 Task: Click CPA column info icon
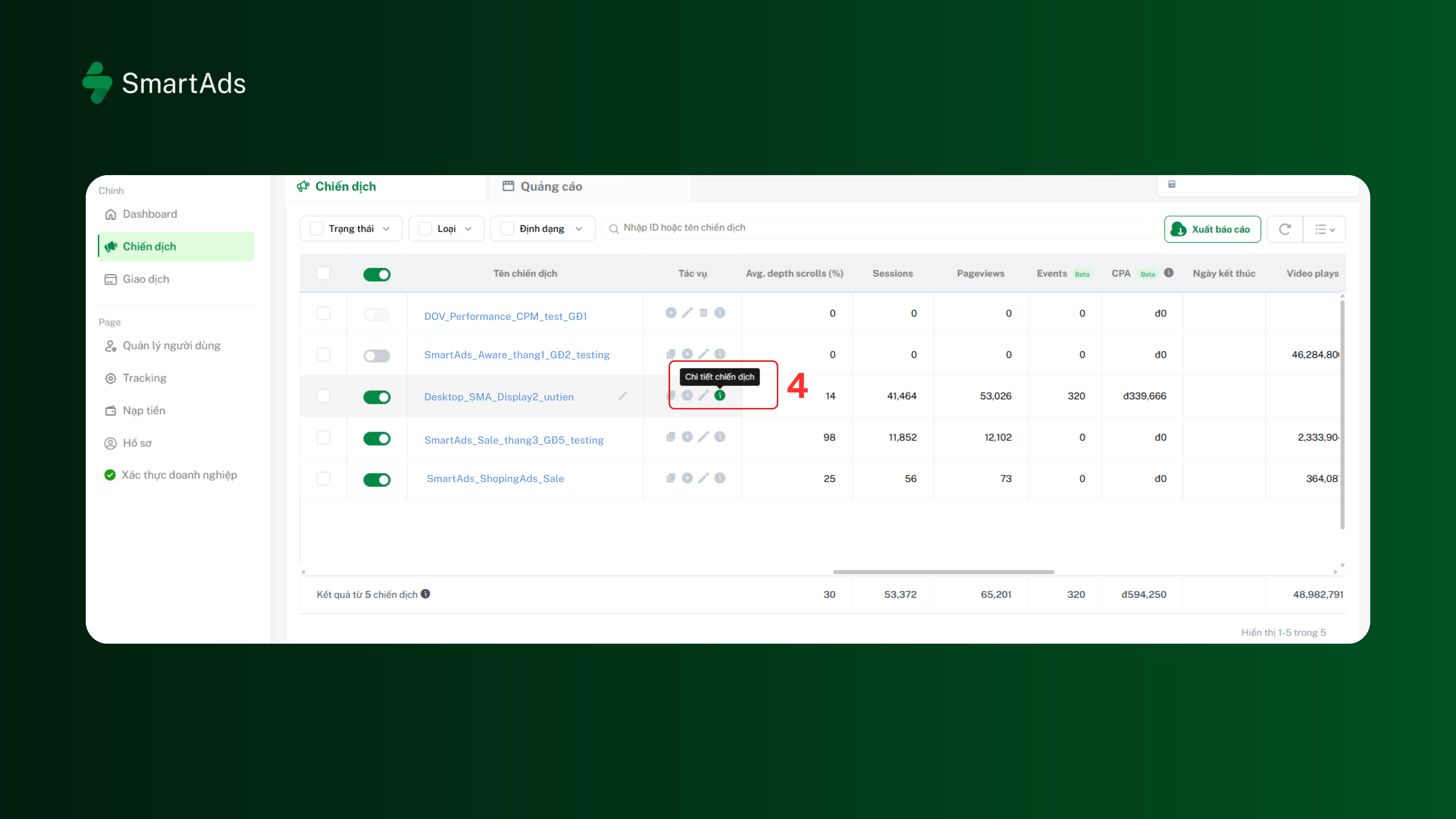tap(1169, 273)
